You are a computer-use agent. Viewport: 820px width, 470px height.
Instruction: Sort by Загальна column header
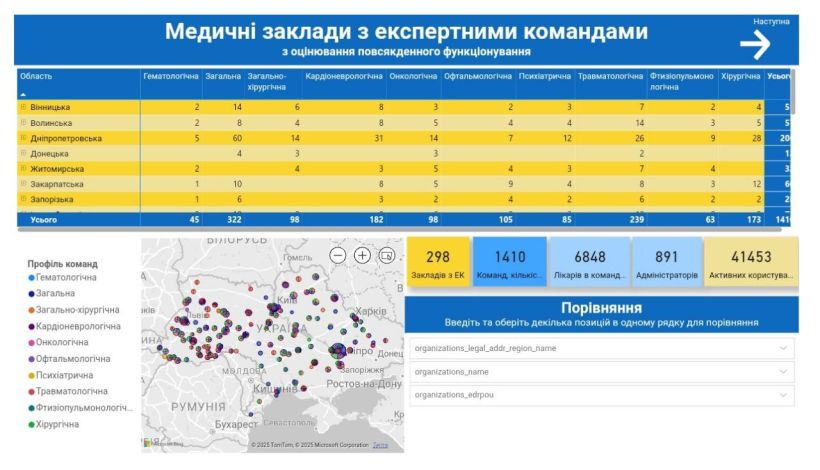[223, 76]
